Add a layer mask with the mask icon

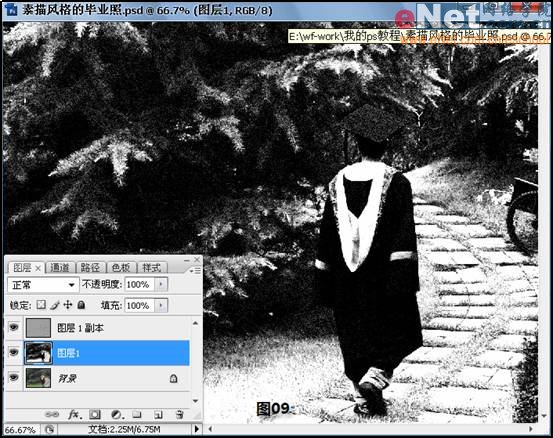pyautogui.click(x=95, y=414)
